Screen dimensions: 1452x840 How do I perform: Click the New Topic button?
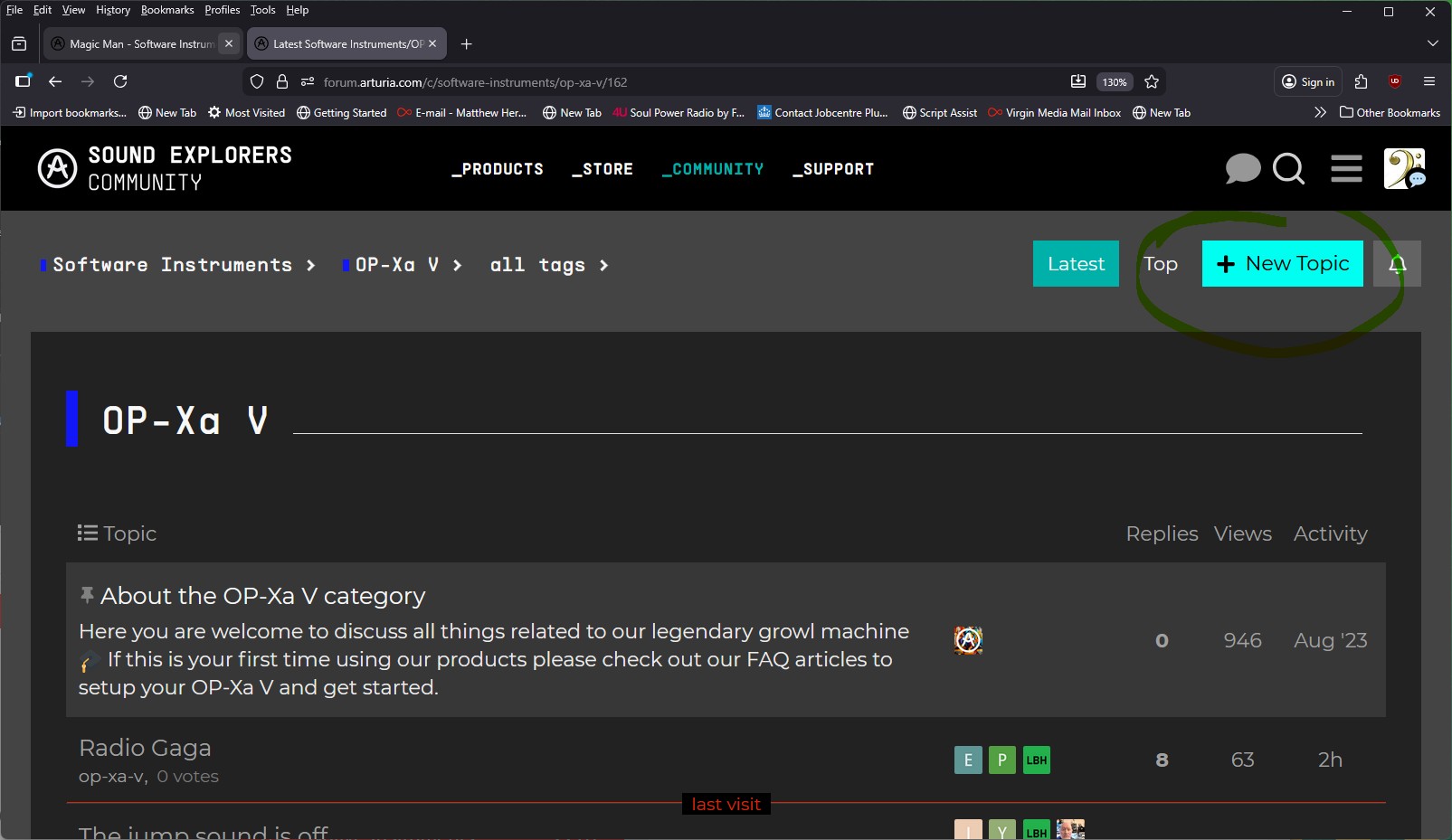(1282, 264)
